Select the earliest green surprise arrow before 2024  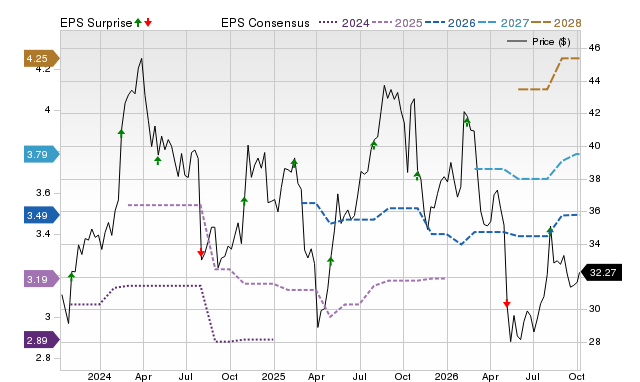tap(71, 277)
